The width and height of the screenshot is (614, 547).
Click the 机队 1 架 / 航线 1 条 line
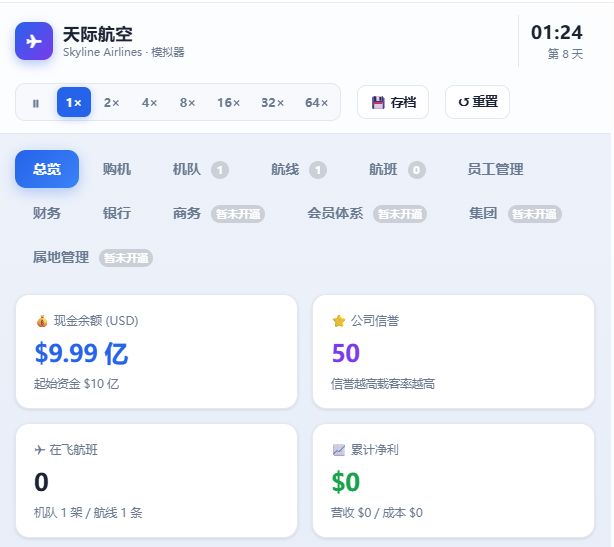point(88,512)
